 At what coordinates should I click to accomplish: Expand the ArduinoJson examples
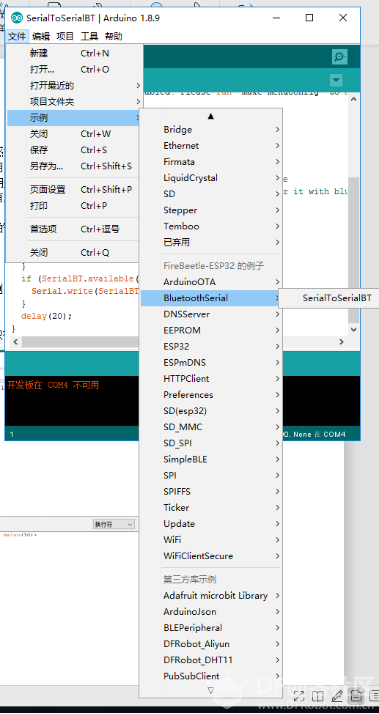coord(211,612)
